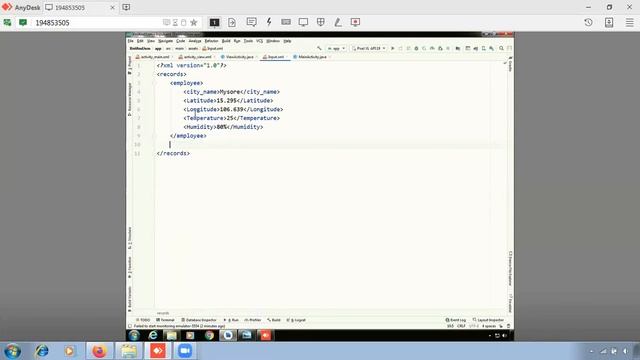Open the Refactor menu

pyautogui.click(x=211, y=41)
